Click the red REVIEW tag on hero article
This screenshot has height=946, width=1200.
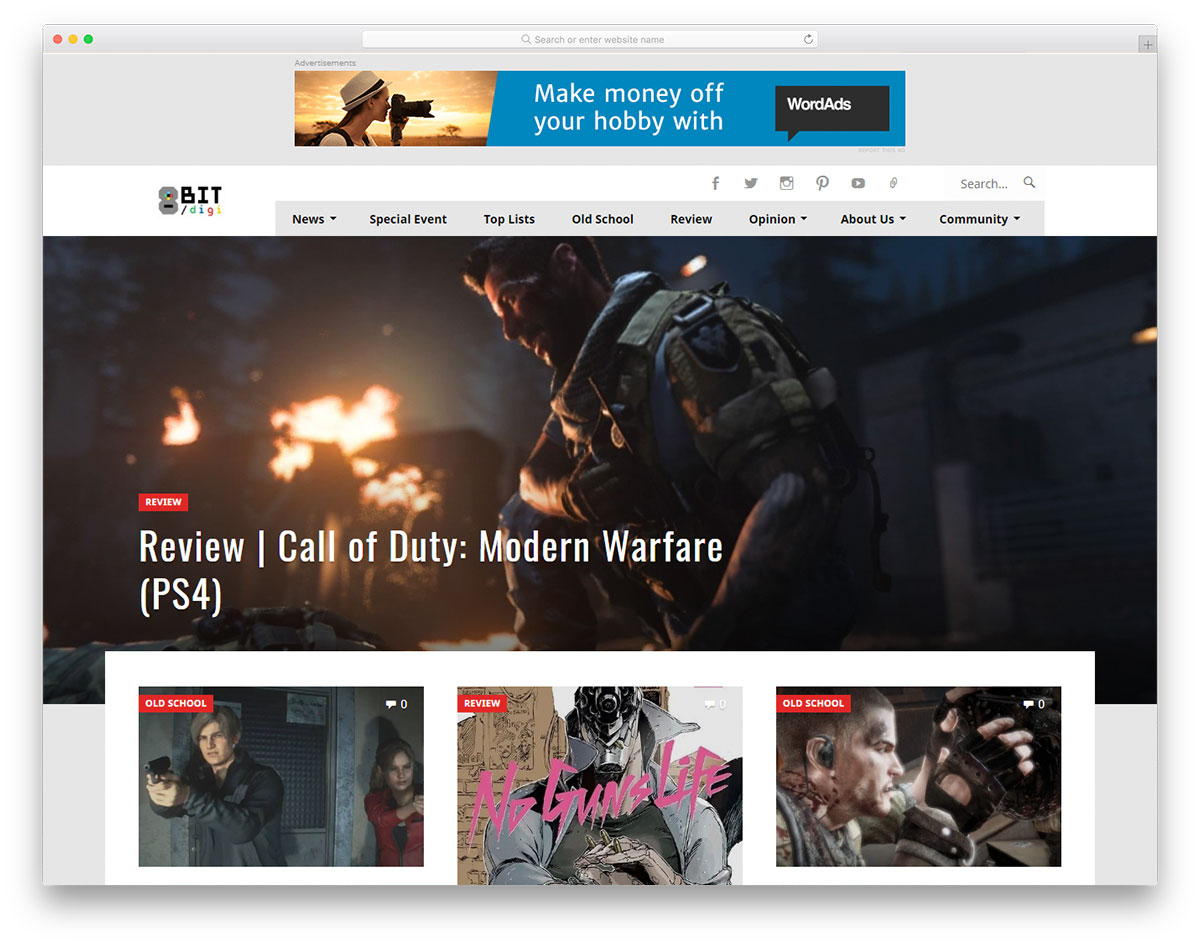pos(163,502)
